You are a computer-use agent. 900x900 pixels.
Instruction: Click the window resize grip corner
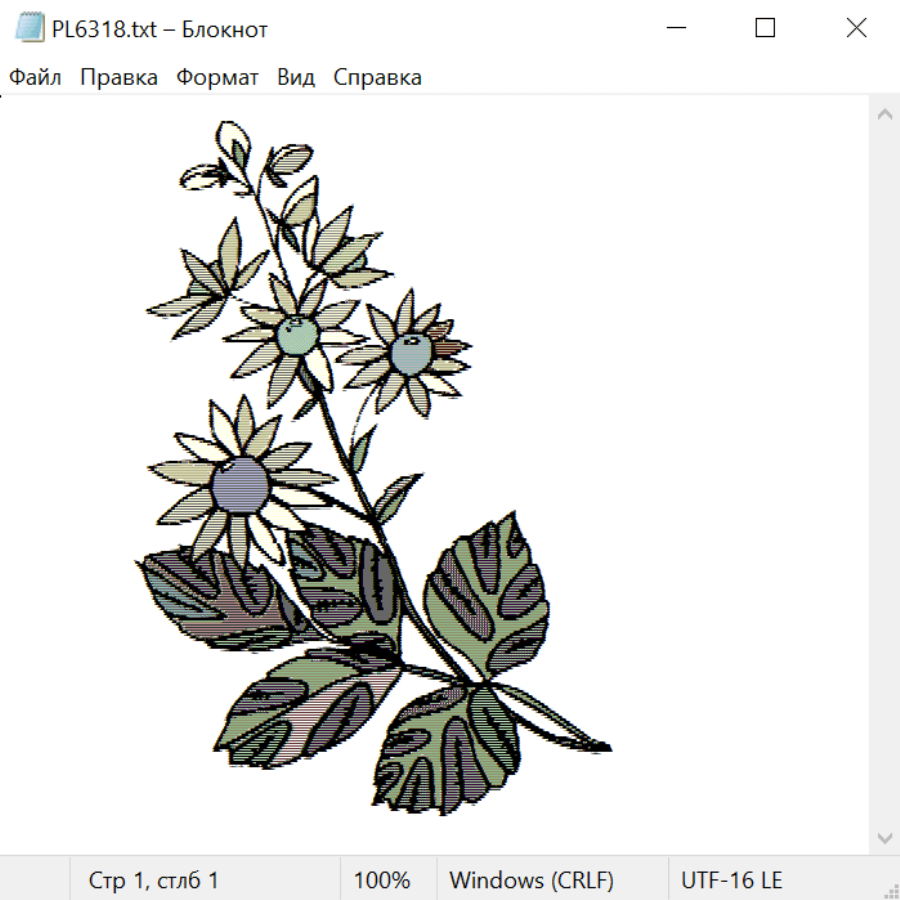pyautogui.click(x=889, y=889)
